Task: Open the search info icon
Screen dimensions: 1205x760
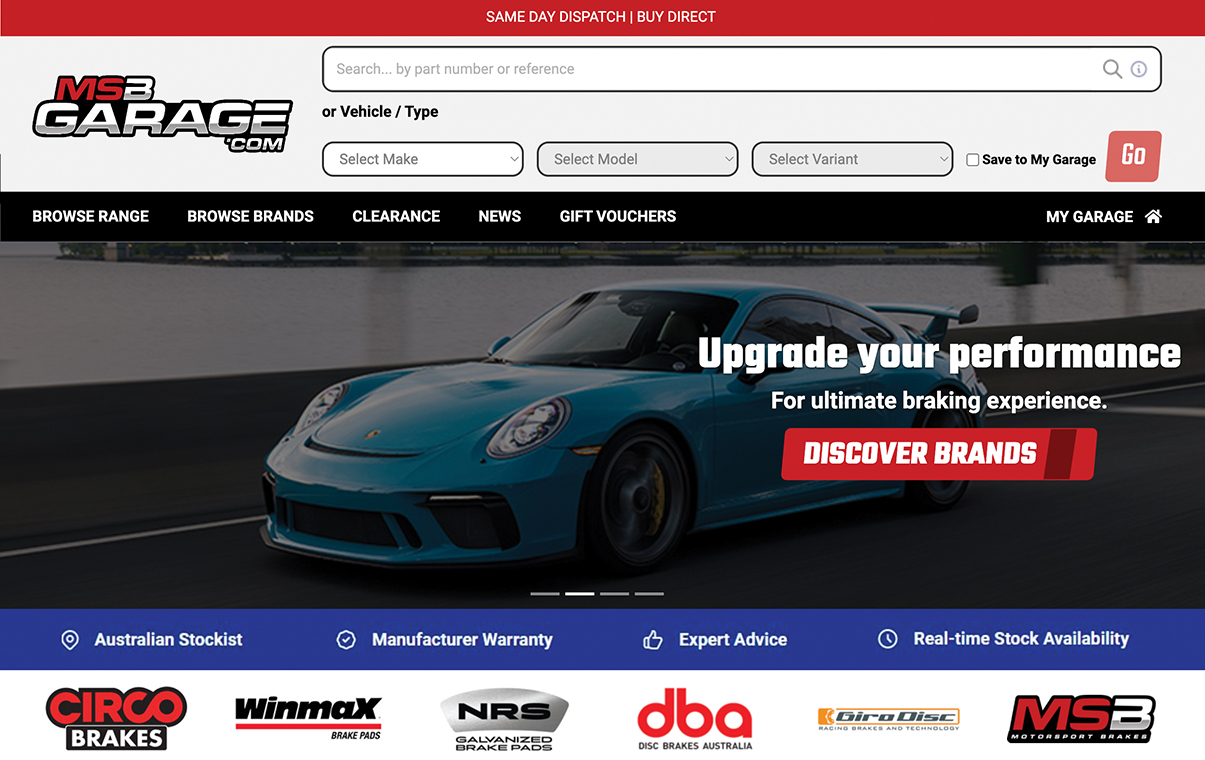Action: pyautogui.click(x=1139, y=69)
